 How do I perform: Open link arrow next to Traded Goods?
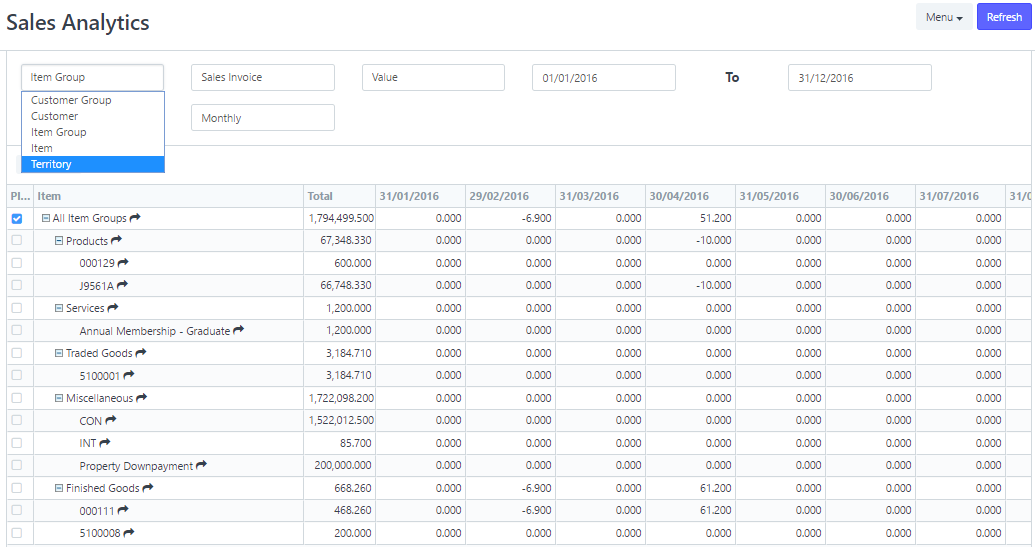coord(141,353)
